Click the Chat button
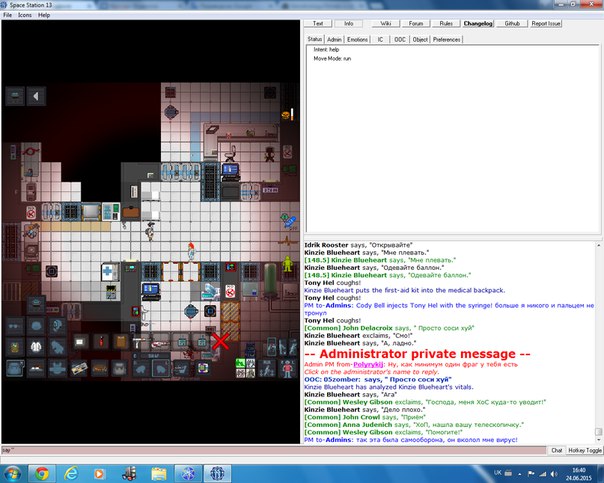The height and width of the screenshot is (483, 604). 556,450
